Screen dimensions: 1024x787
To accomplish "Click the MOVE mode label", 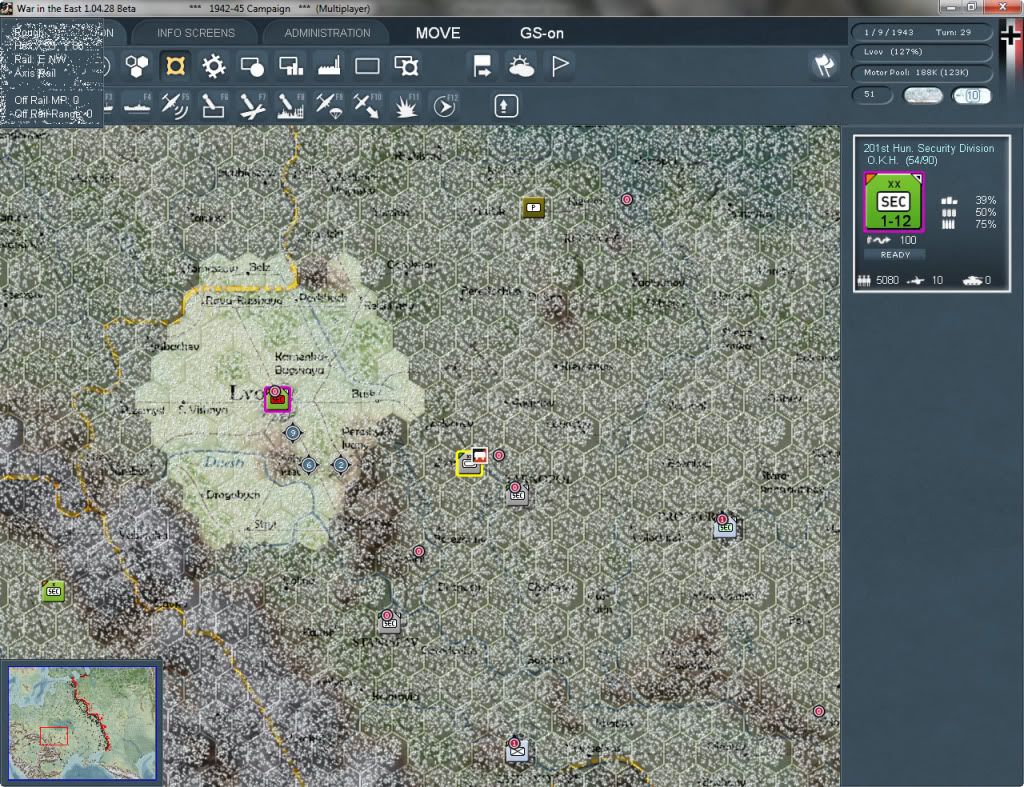I will click(438, 33).
